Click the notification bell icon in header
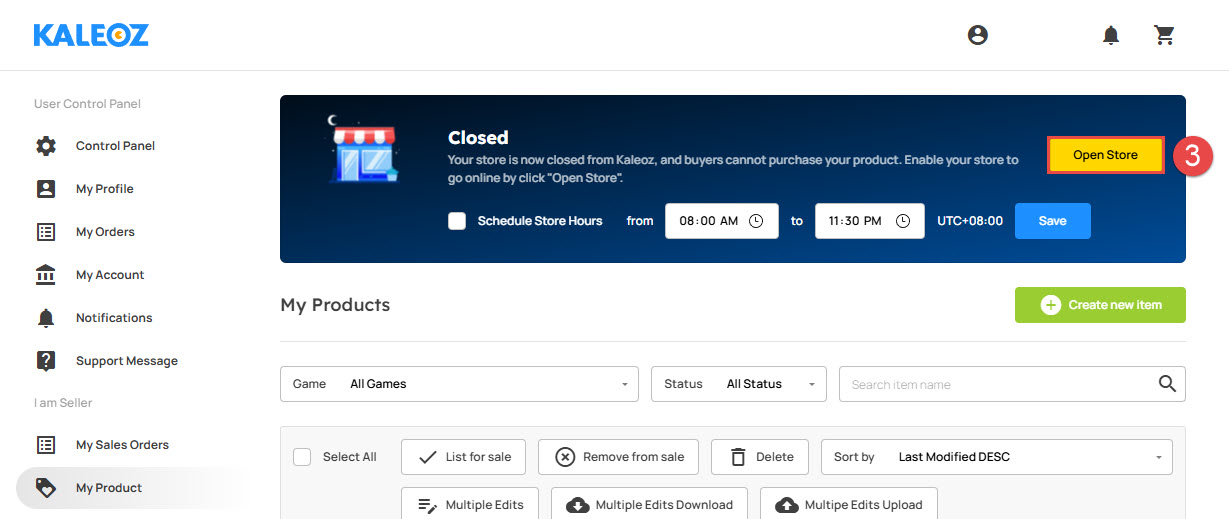This screenshot has width=1229, height=519. pyautogui.click(x=1111, y=35)
